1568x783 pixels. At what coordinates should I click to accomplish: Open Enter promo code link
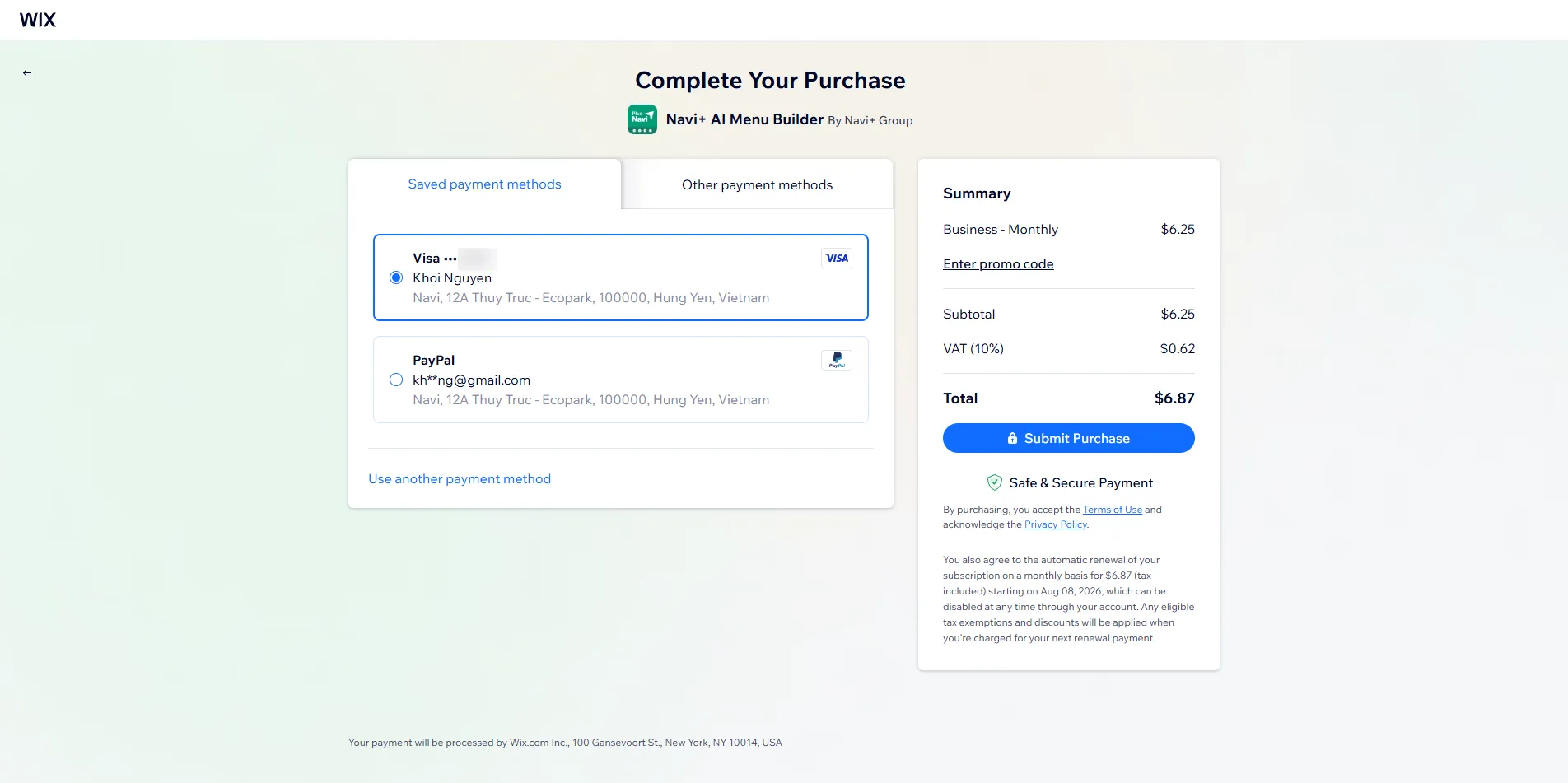998,264
